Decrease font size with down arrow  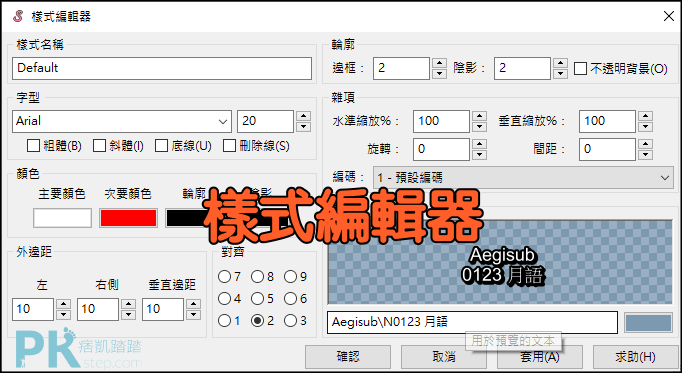pos(303,127)
